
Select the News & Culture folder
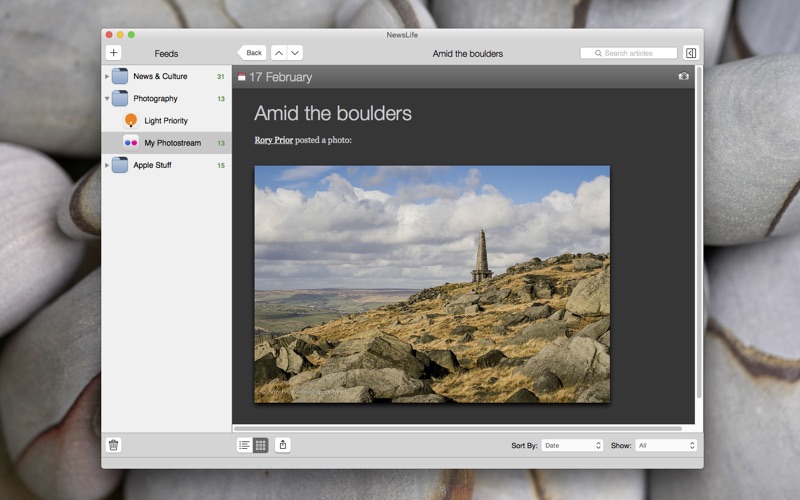166,77
